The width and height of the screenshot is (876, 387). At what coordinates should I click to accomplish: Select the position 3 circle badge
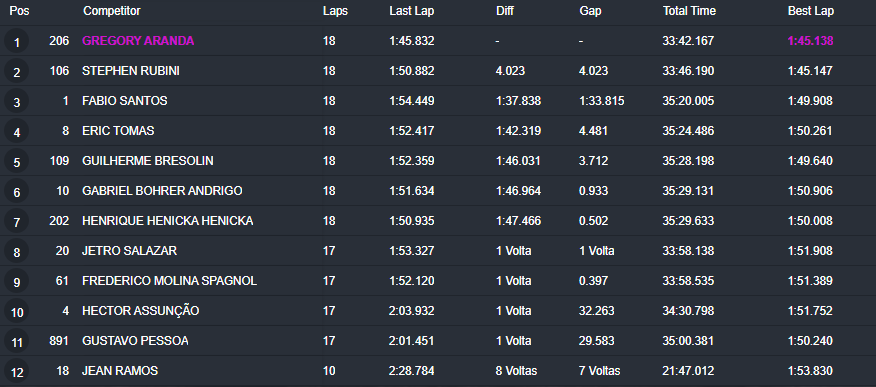click(x=17, y=102)
